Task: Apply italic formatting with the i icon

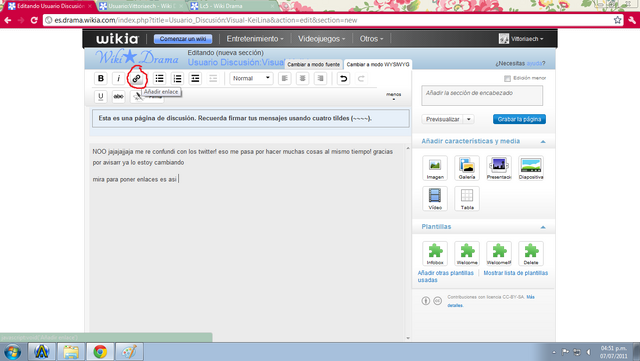Action: [118, 78]
